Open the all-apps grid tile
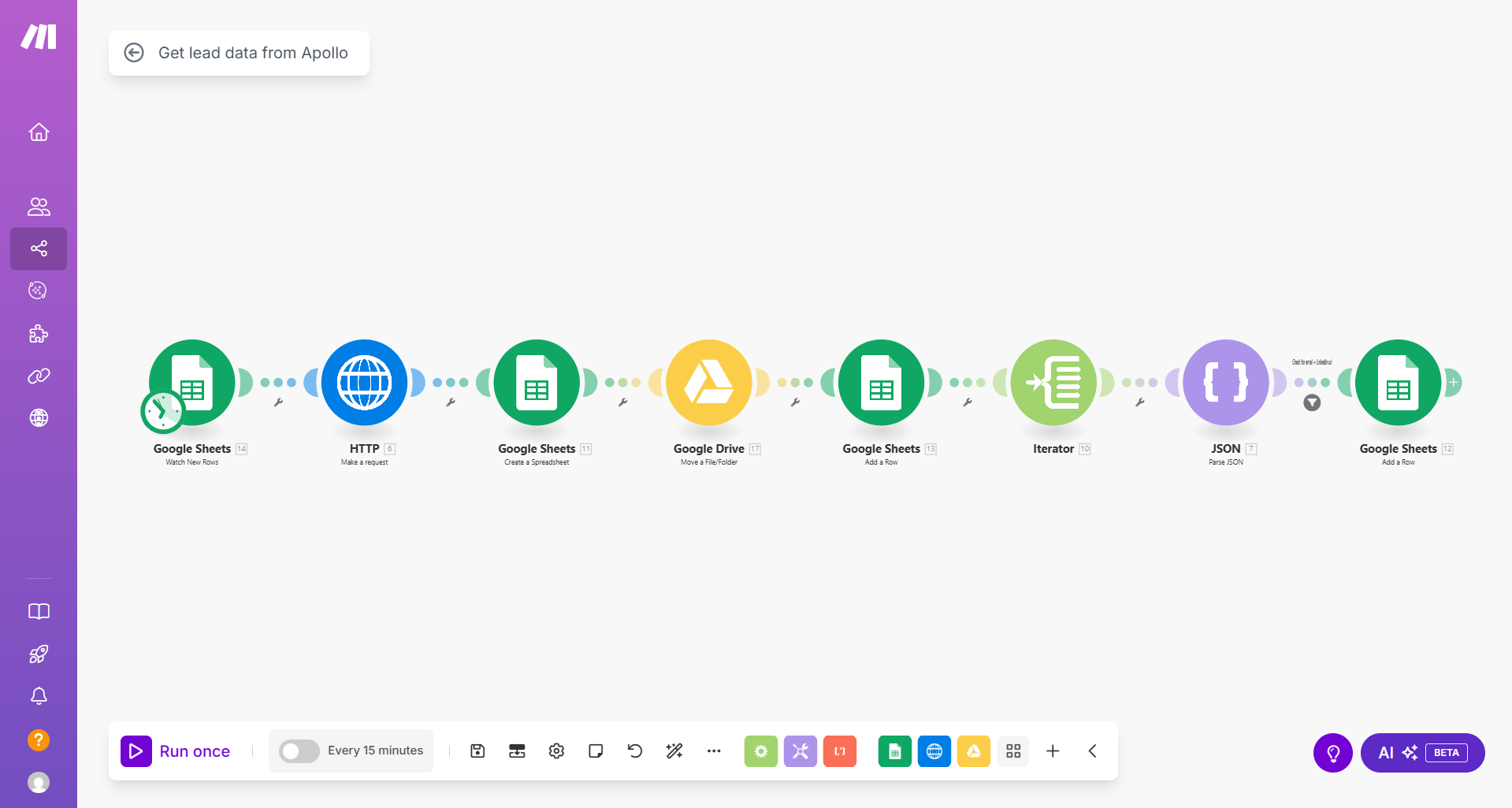 1013,751
